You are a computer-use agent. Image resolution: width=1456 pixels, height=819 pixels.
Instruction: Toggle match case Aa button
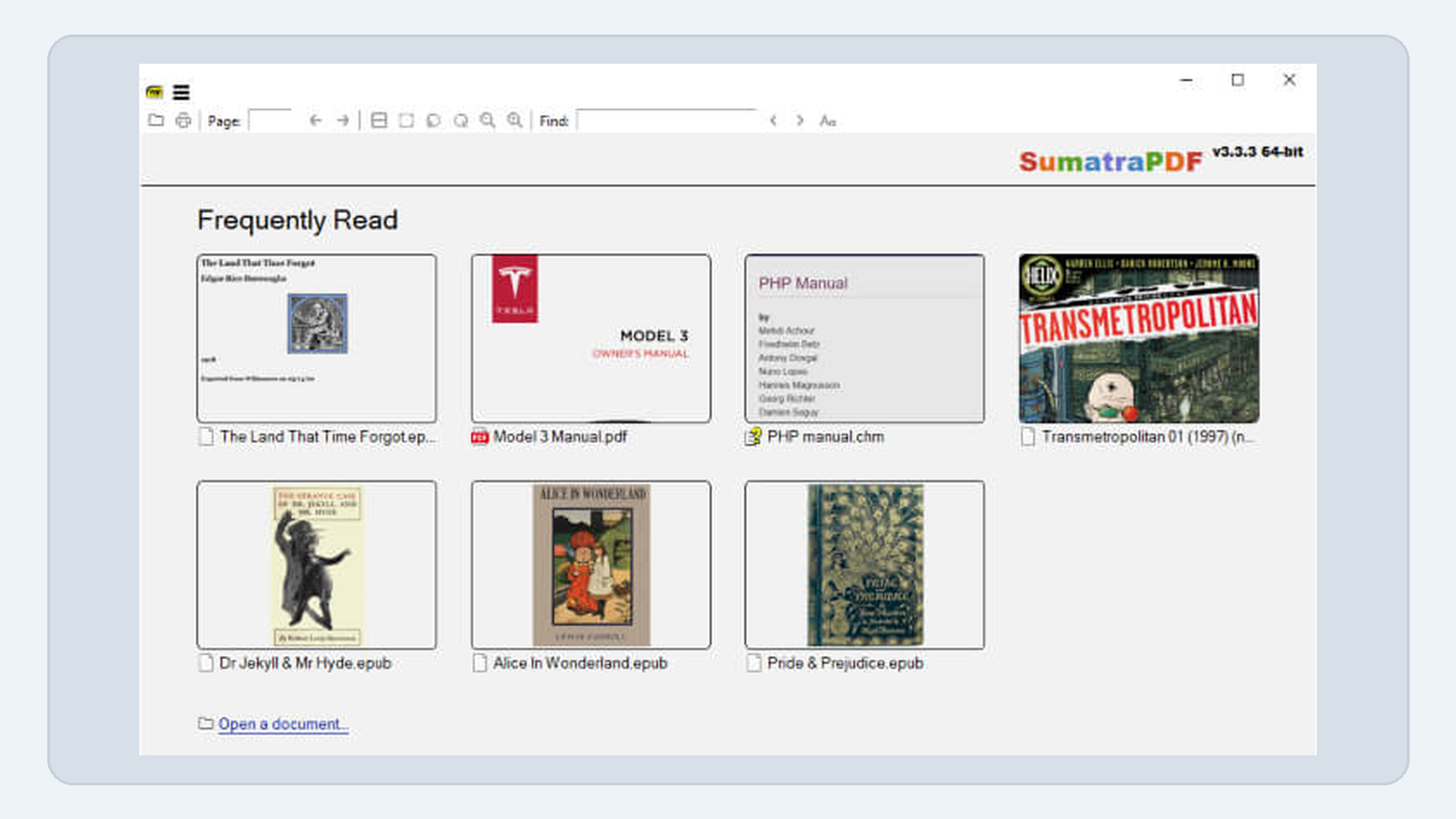point(827,120)
